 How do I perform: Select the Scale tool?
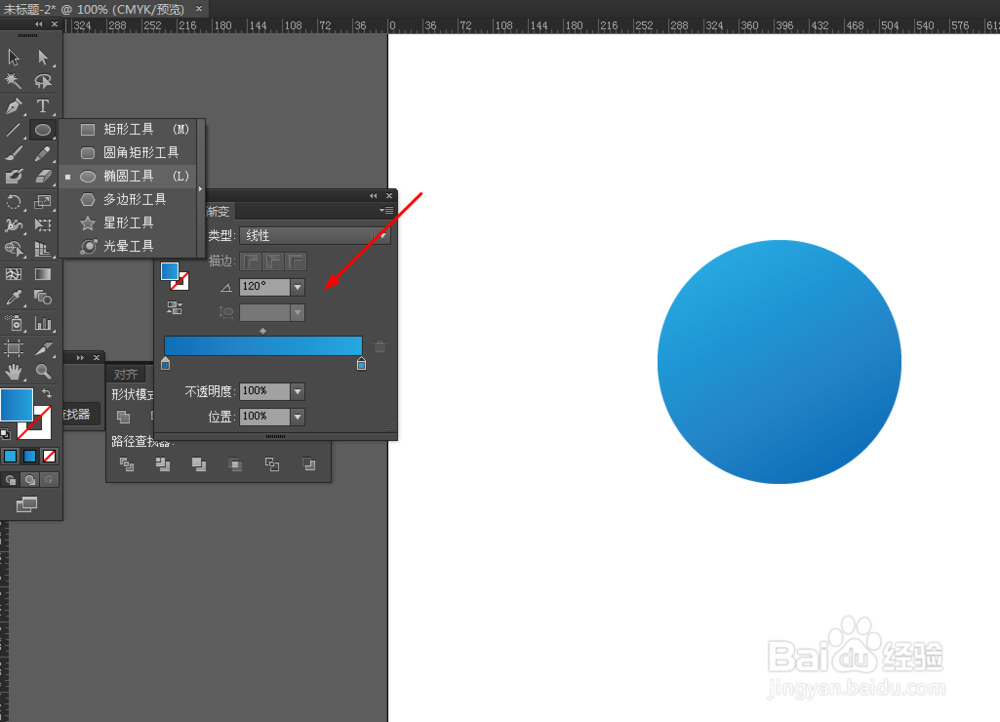(43, 202)
